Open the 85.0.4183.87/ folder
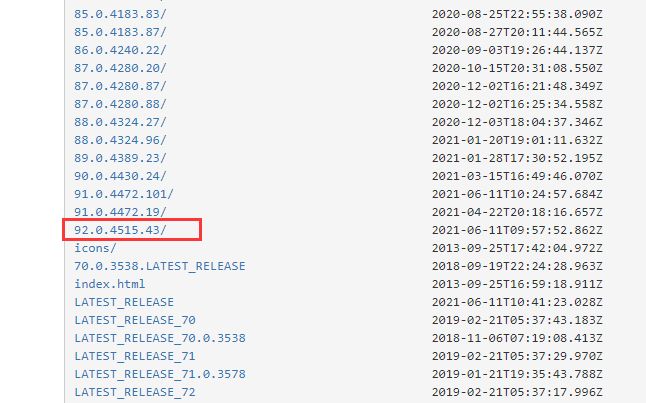 (120, 32)
